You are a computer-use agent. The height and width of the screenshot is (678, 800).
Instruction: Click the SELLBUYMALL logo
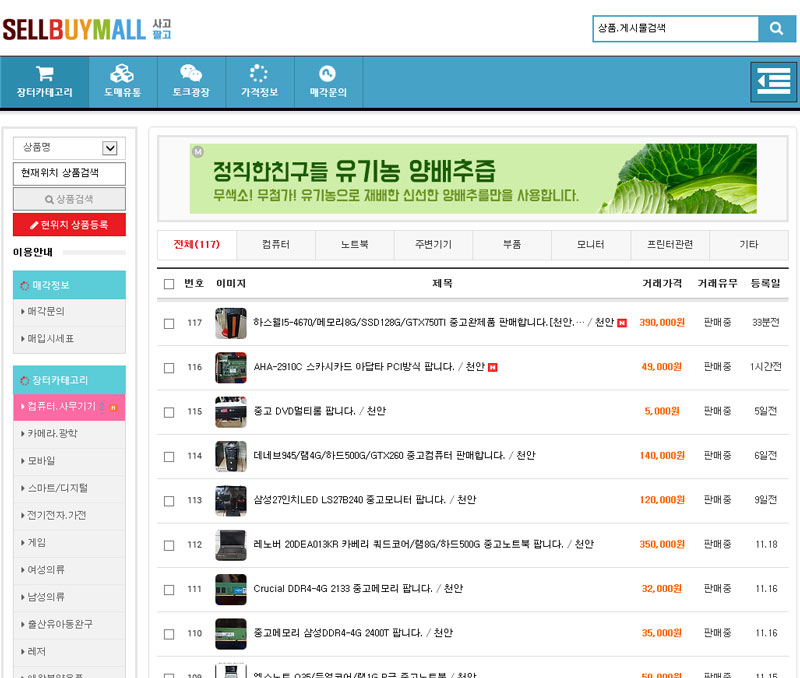coord(75,29)
